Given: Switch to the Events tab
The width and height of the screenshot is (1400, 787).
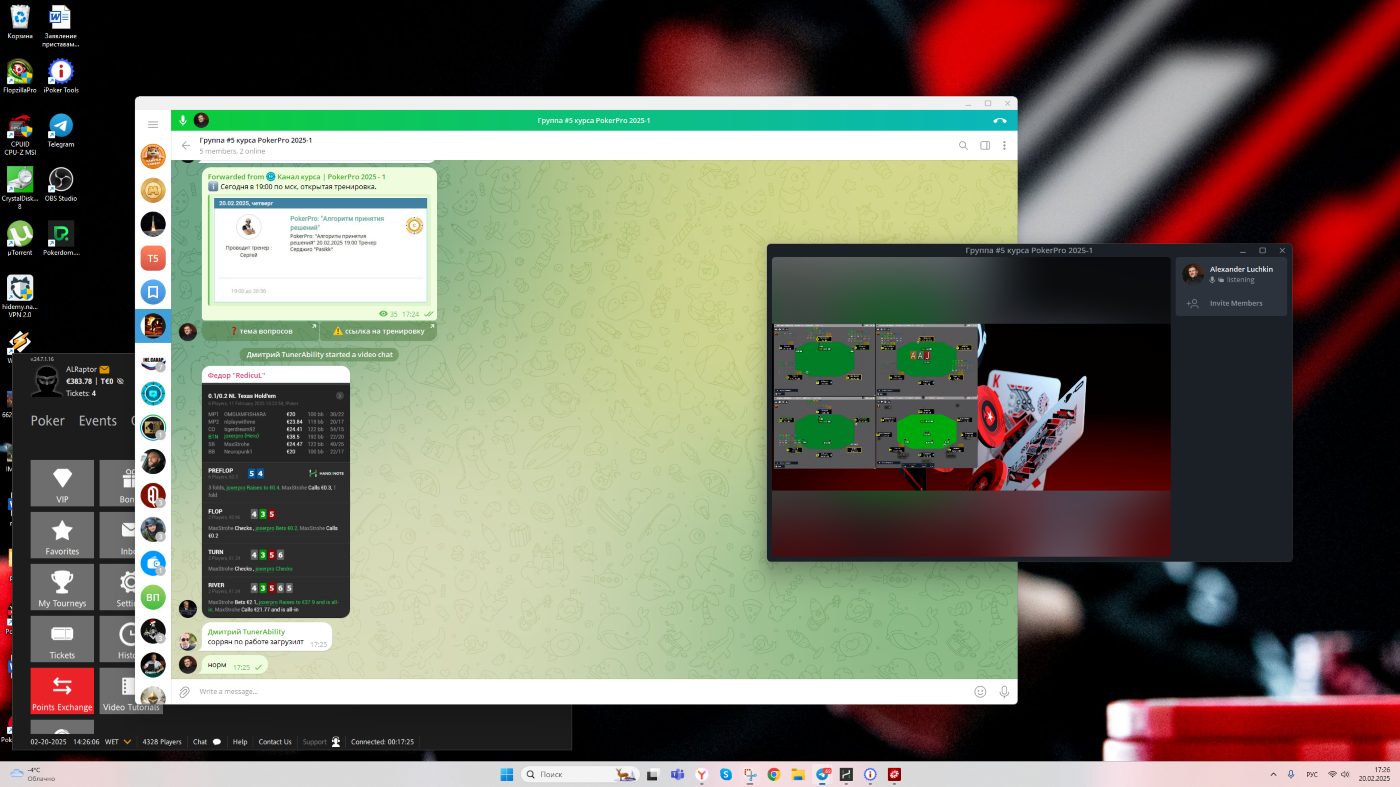Looking at the screenshot, I should coord(98,421).
